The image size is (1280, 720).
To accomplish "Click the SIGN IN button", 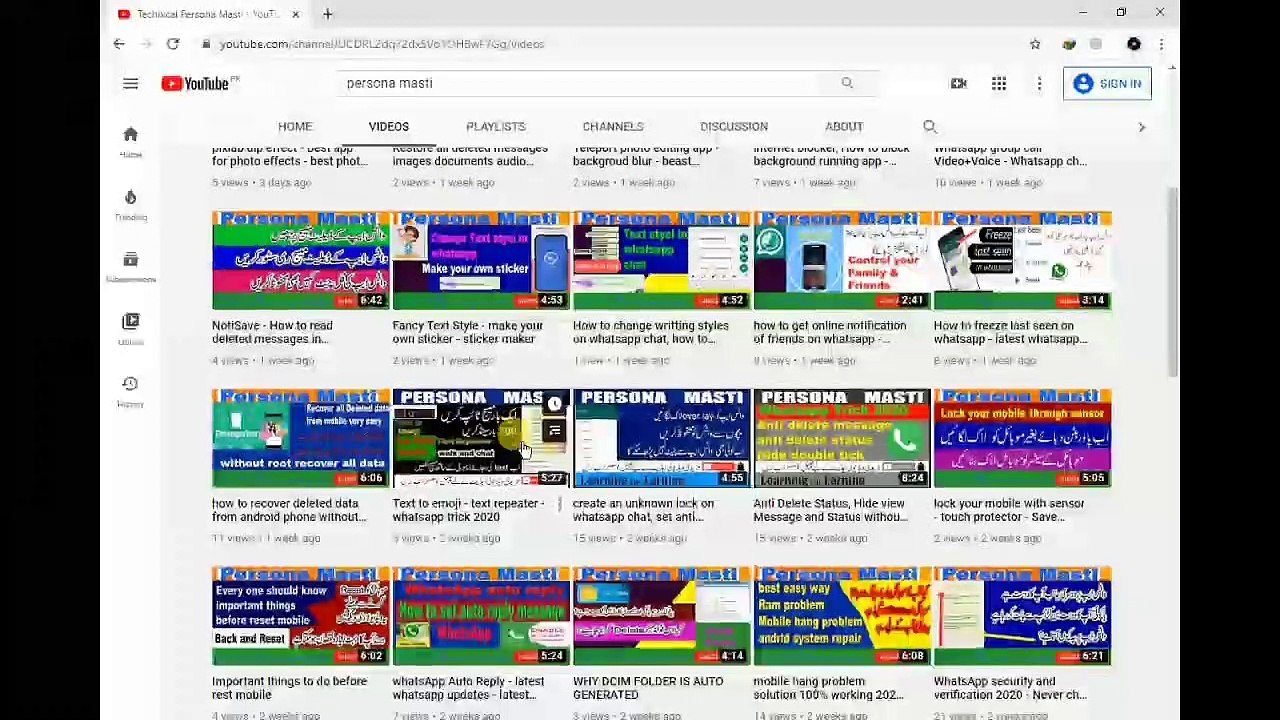I will pyautogui.click(x=1107, y=84).
